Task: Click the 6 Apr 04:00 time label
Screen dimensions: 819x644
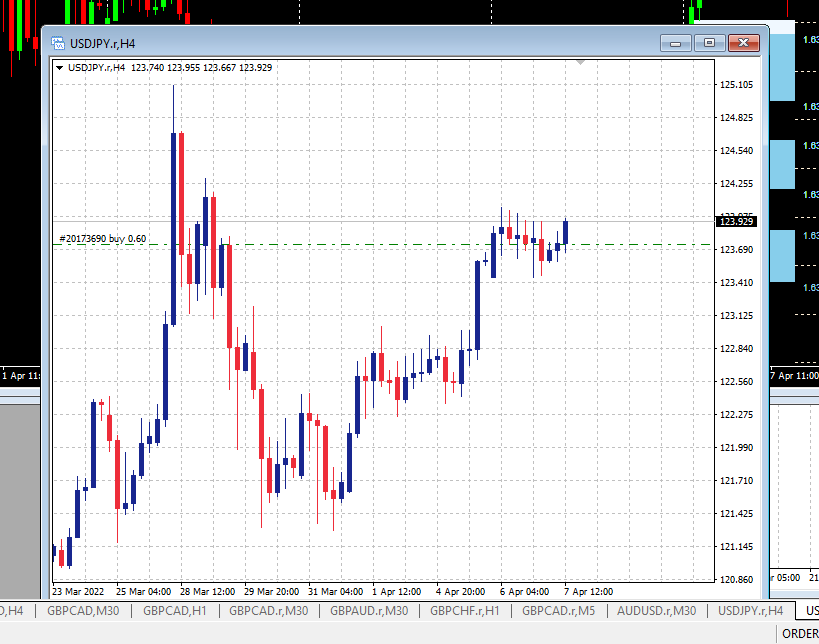Action: (x=524, y=592)
